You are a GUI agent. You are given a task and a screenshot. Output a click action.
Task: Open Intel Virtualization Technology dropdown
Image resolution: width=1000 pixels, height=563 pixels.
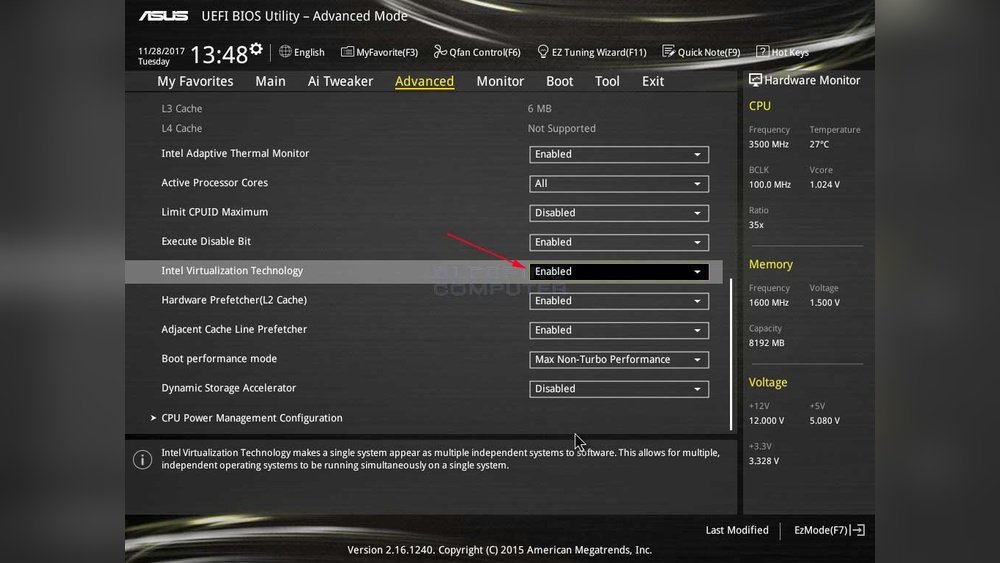pyautogui.click(x=618, y=272)
